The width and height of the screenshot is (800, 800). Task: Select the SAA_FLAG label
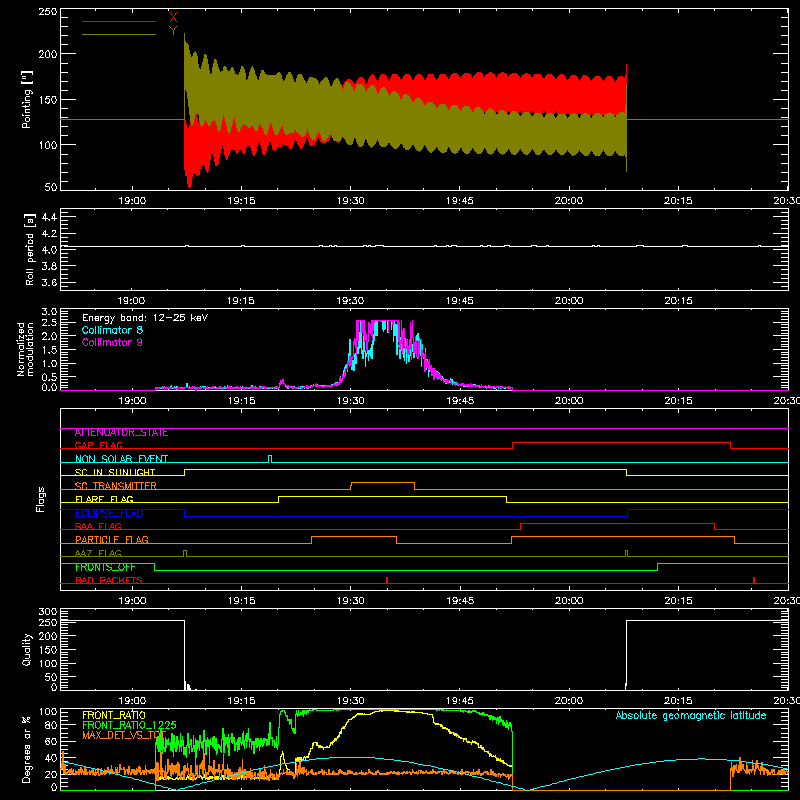click(x=98, y=527)
